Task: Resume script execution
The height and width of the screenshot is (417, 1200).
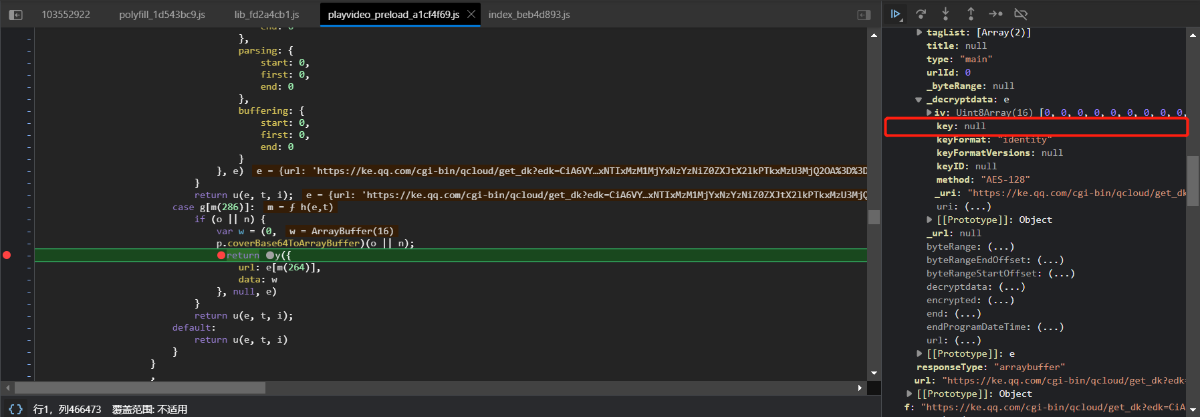Action: tap(896, 14)
